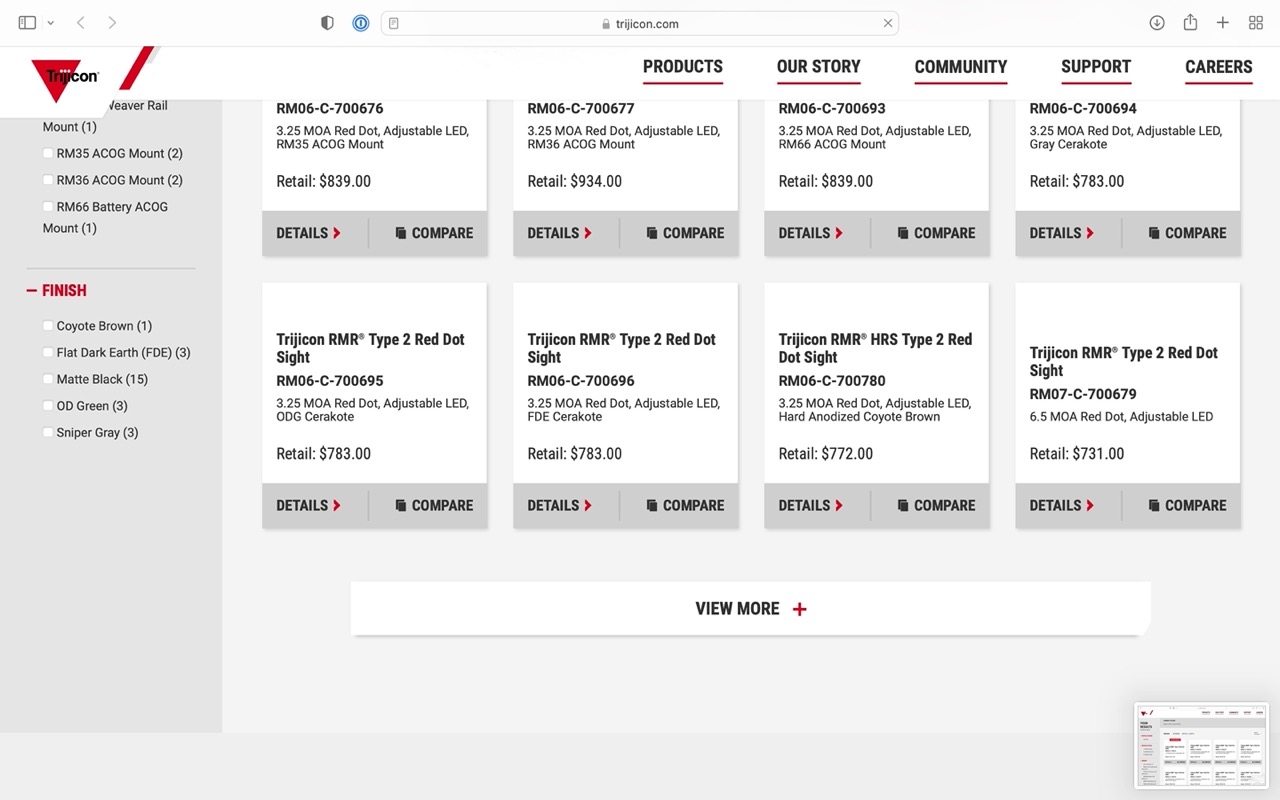Open DETAILS for RM06-C-700677
Screen dimensions: 1280x800
[560, 233]
